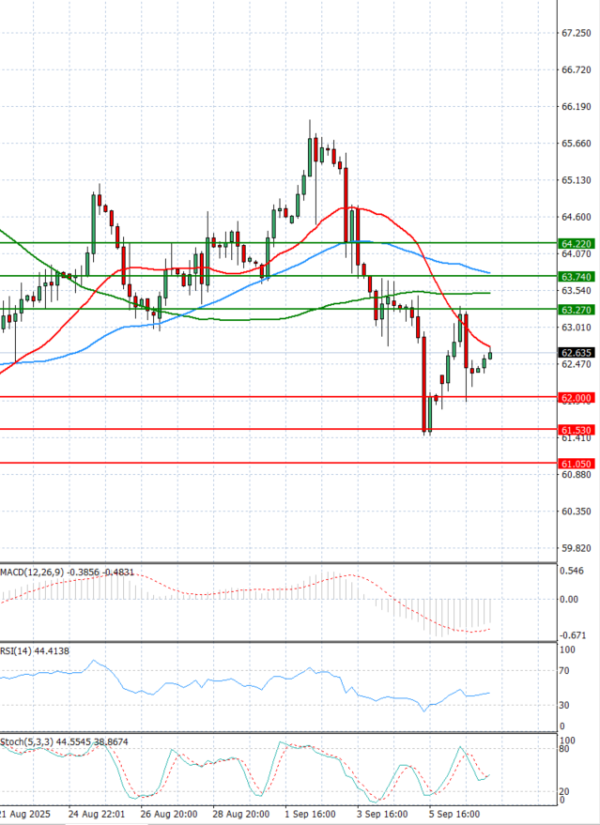Screen dimensions: 600x825
Task: Click the Stochastic scale value 20
Action: 565,792
